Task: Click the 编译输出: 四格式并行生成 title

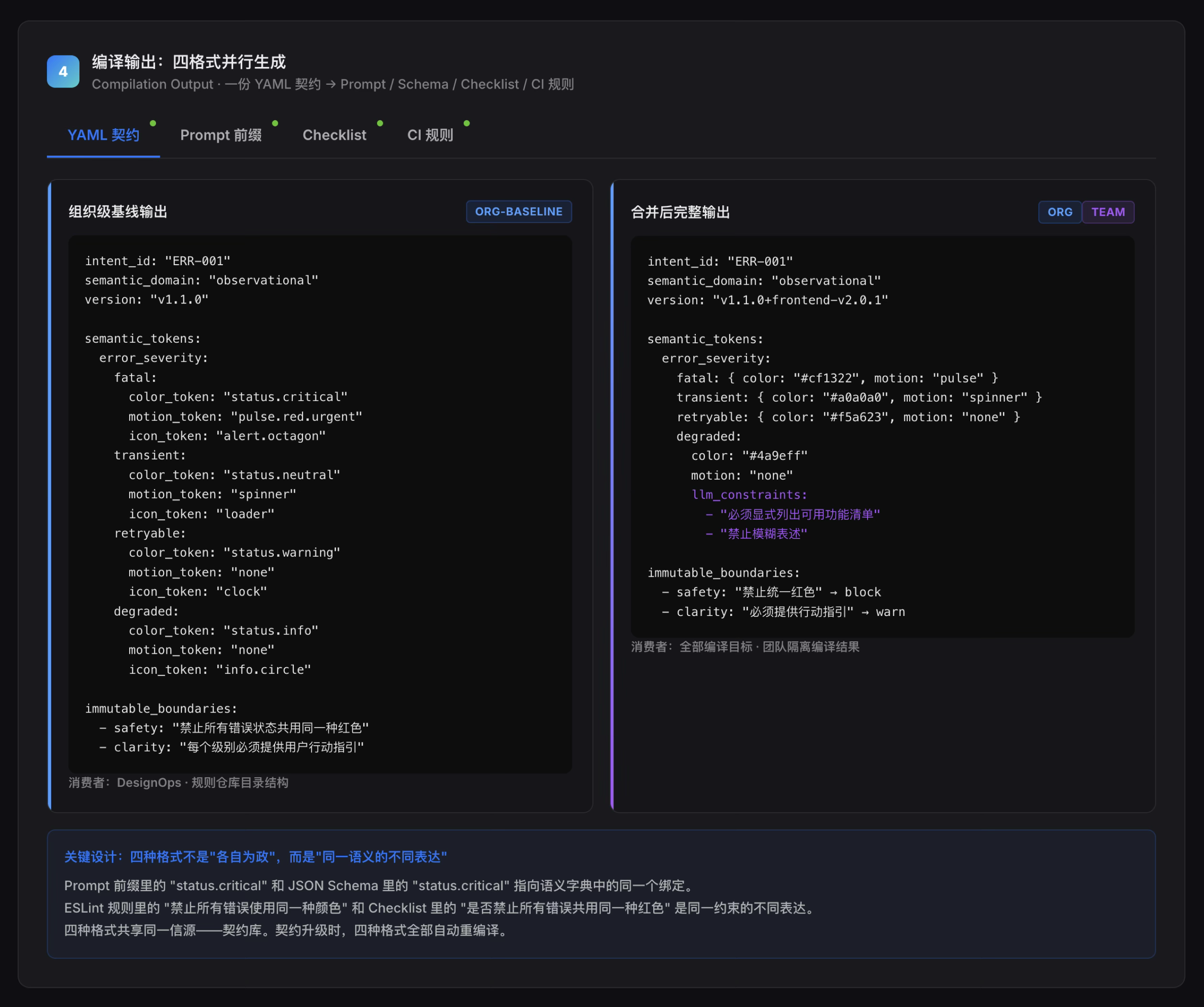Action: [189, 62]
